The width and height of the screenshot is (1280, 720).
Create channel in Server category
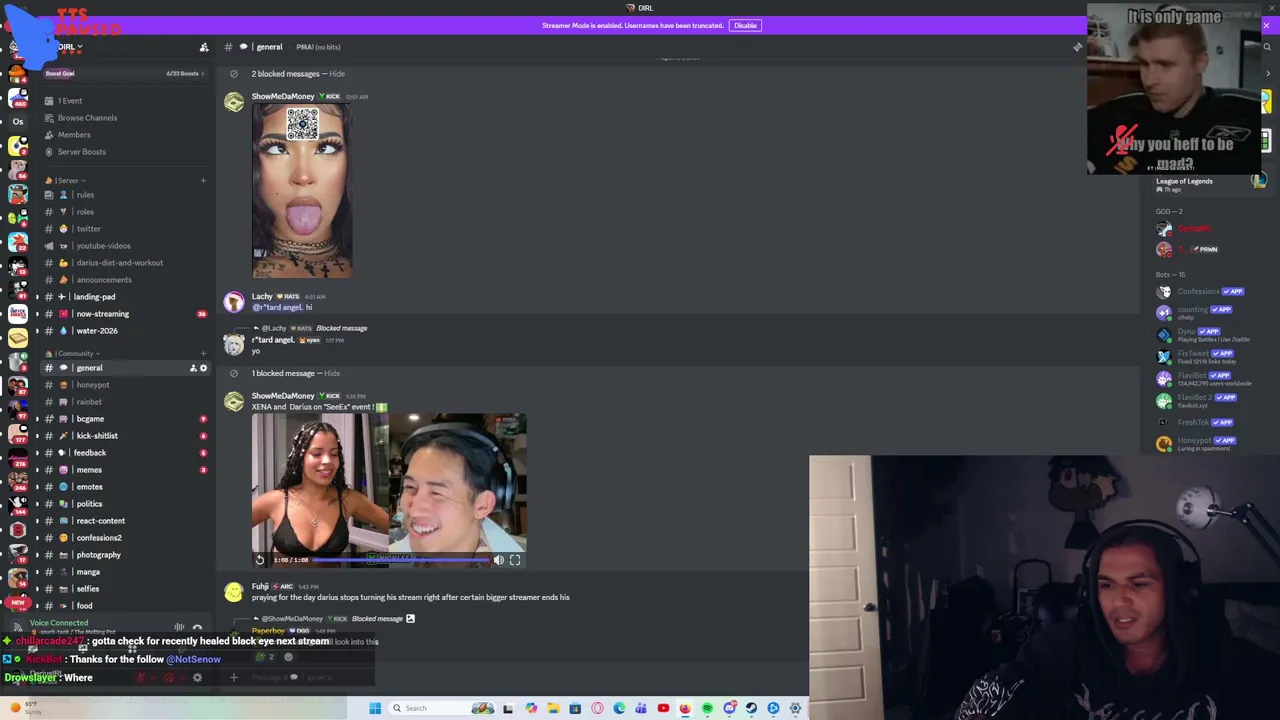click(x=203, y=180)
